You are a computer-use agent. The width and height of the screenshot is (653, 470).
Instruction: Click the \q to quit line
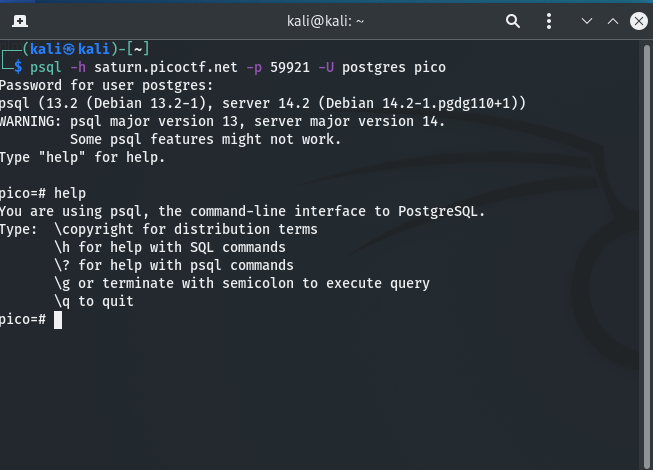94,301
